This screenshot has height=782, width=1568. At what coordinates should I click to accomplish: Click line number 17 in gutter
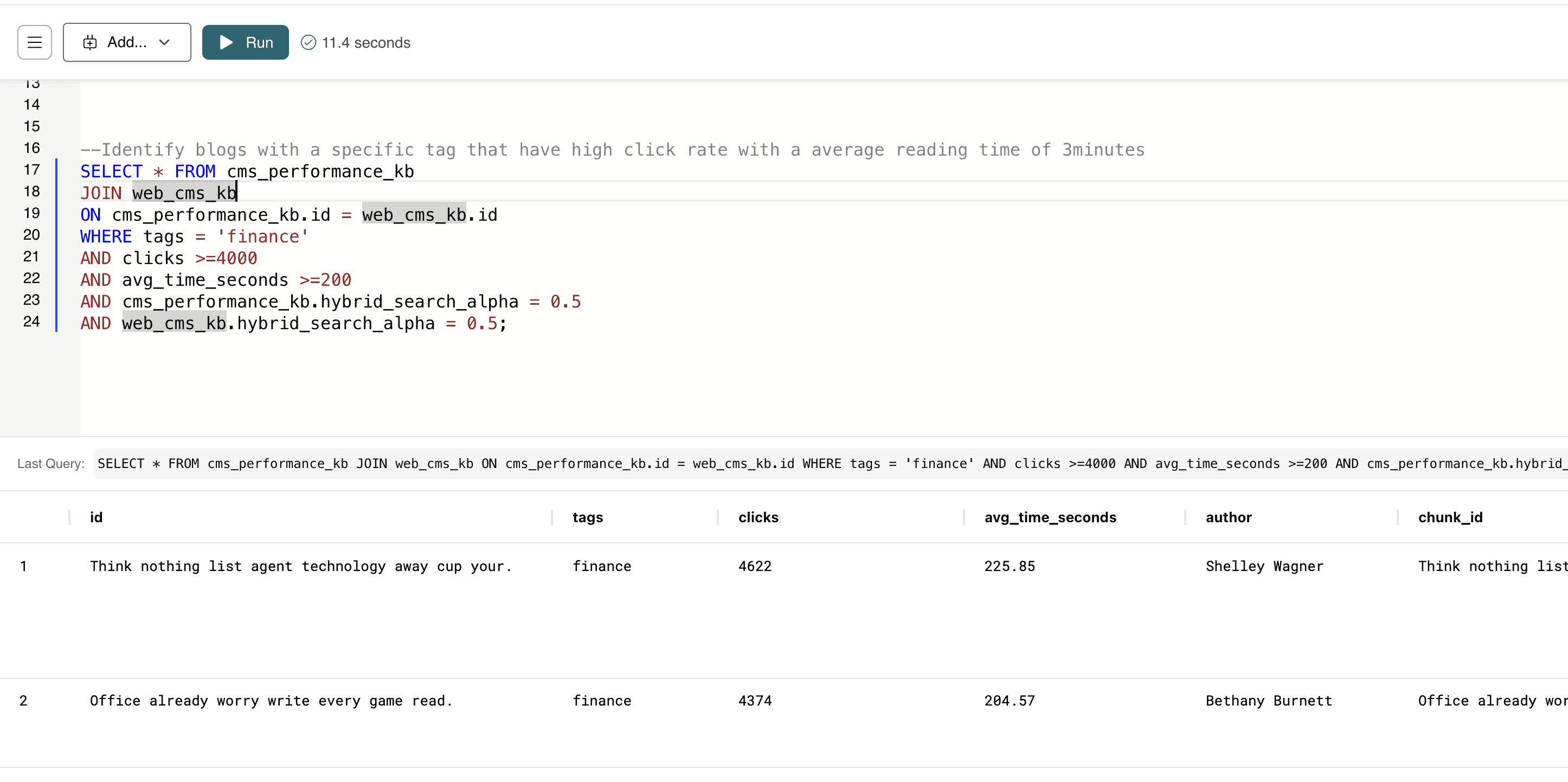point(31,170)
